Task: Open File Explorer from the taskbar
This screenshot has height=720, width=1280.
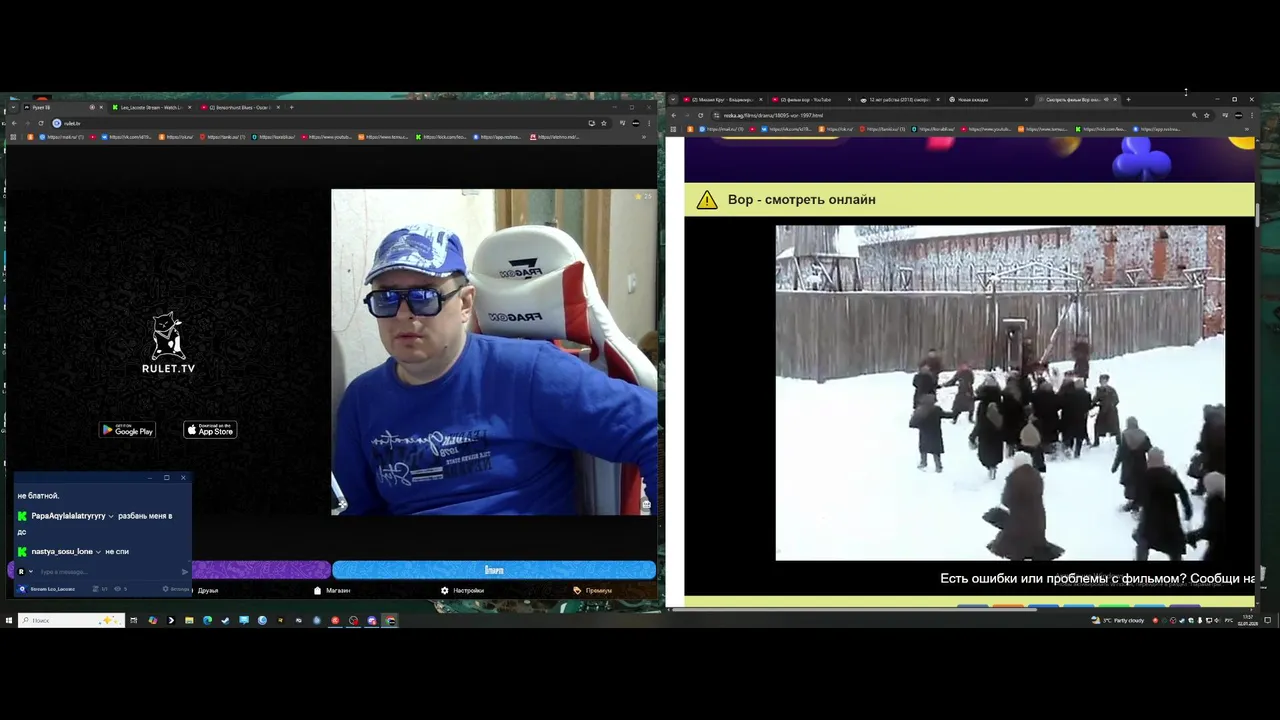Action: 189,621
